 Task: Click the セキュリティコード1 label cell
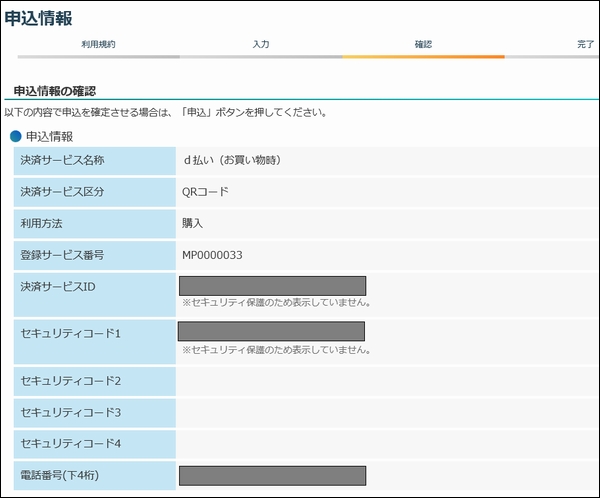tap(95, 342)
